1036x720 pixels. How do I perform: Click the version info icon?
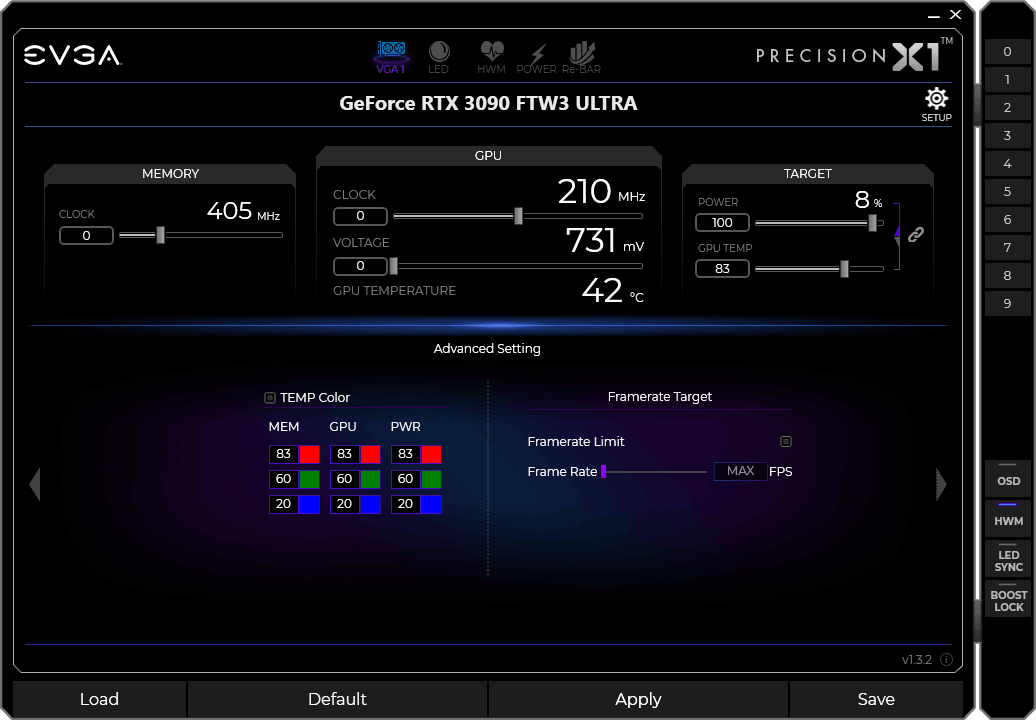[946, 660]
